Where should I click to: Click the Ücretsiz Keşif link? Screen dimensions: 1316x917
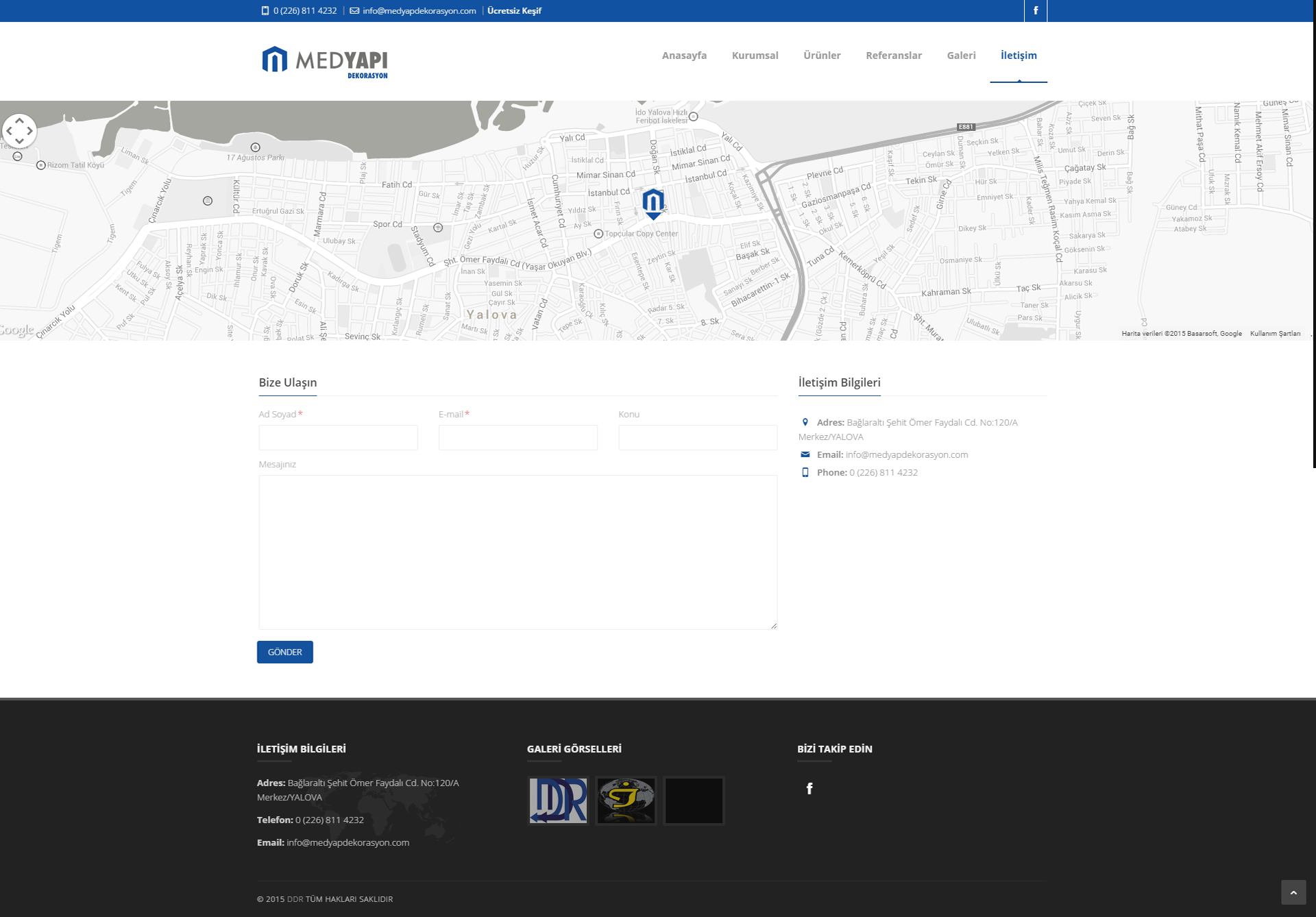pyautogui.click(x=514, y=11)
